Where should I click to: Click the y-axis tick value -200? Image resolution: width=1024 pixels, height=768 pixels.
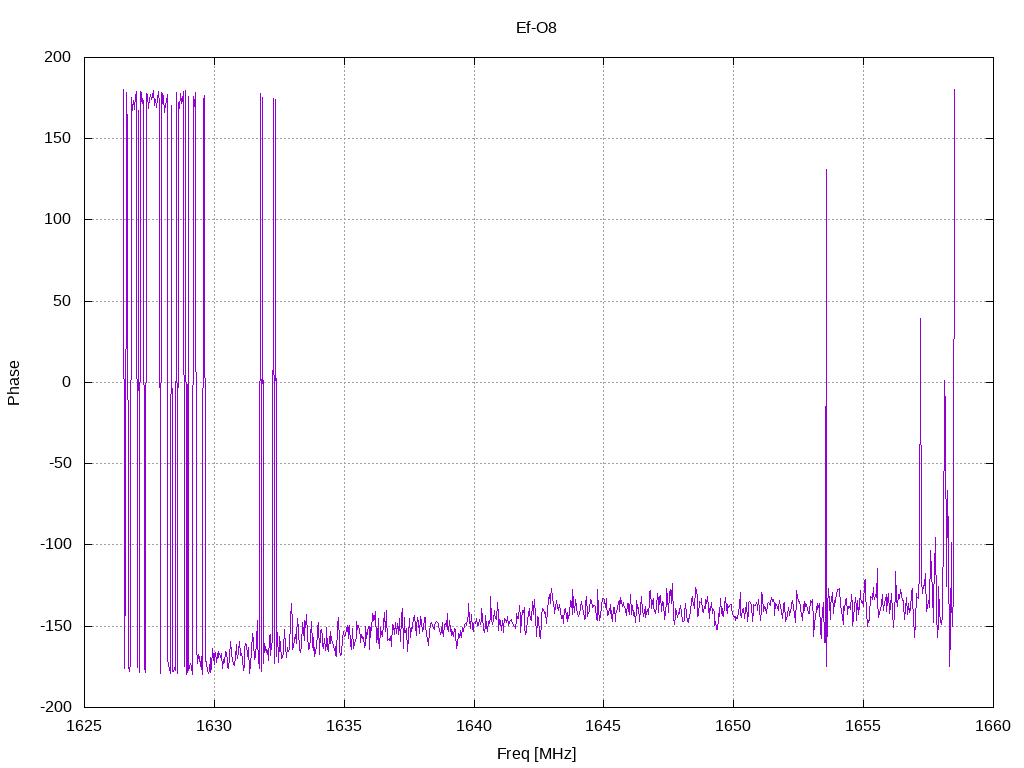coord(56,707)
